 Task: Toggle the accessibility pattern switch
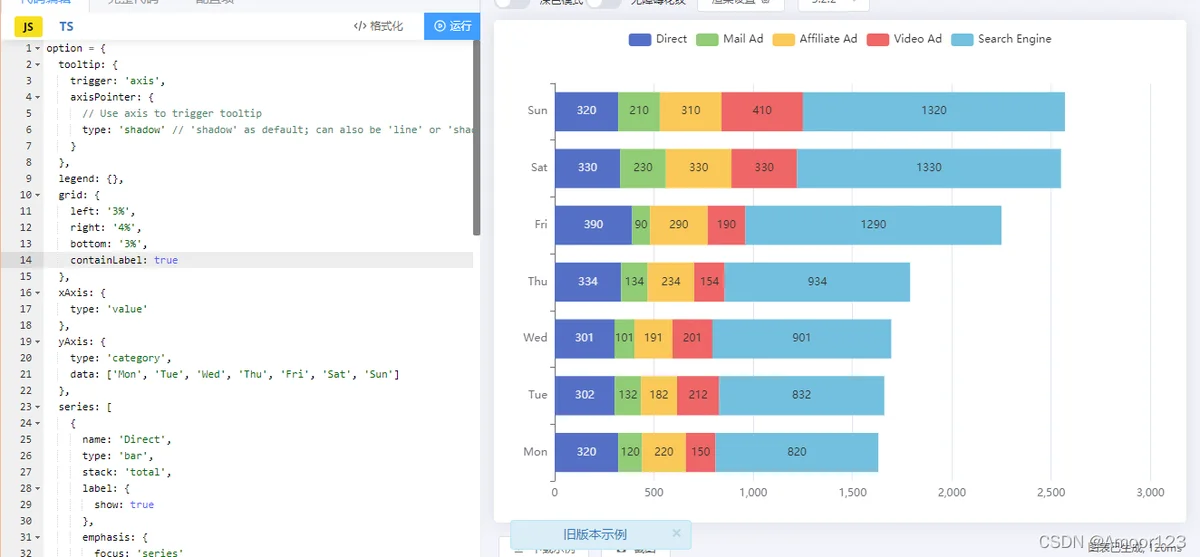(x=604, y=3)
